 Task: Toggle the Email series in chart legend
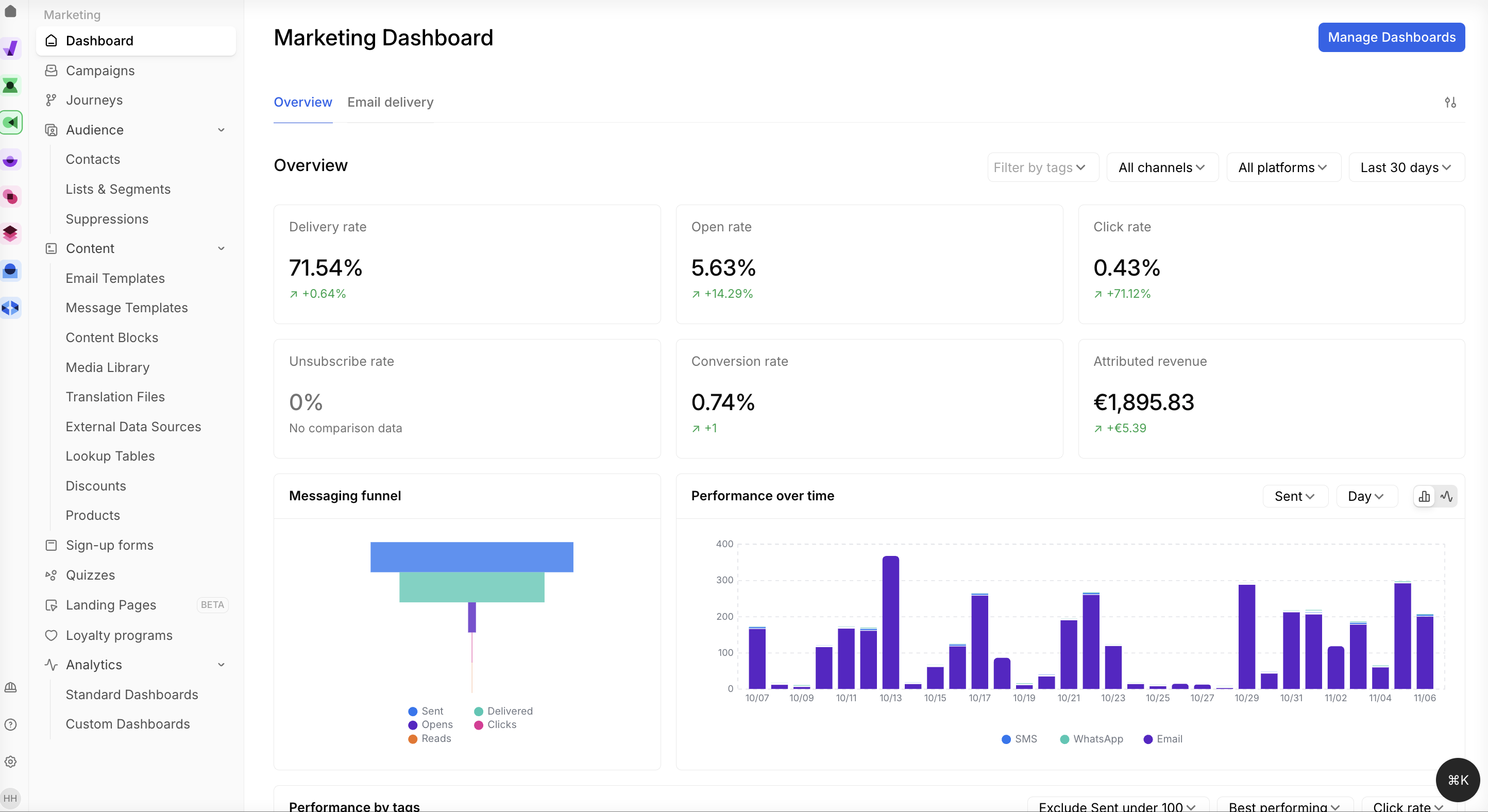click(x=1162, y=739)
